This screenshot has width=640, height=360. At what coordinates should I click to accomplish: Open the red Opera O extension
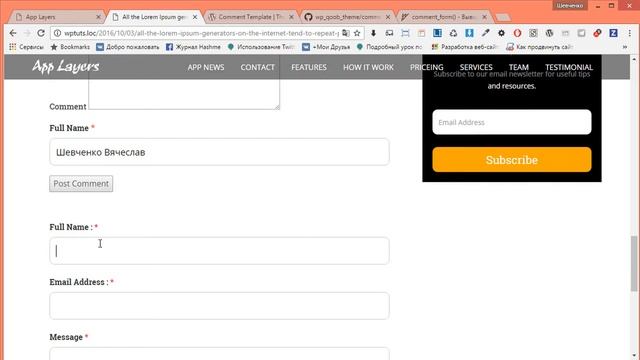pyautogui.click(x=517, y=33)
